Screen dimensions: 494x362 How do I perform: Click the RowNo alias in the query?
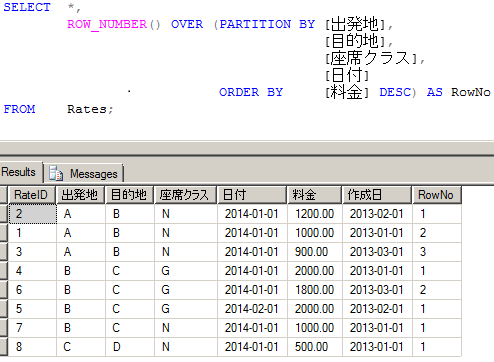471,92
